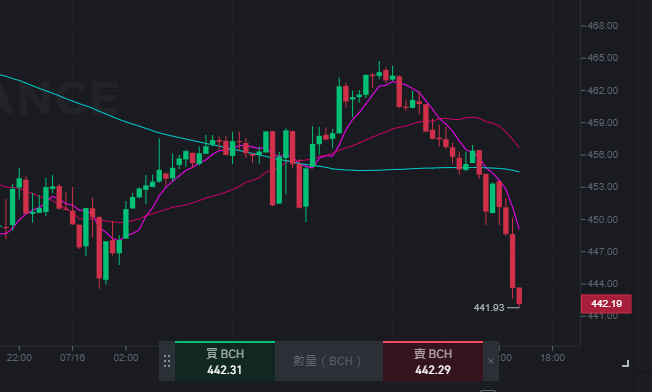The width and height of the screenshot is (652, 392).
Task: Click the 02:00 time axis label
Action: coord(126,357)
